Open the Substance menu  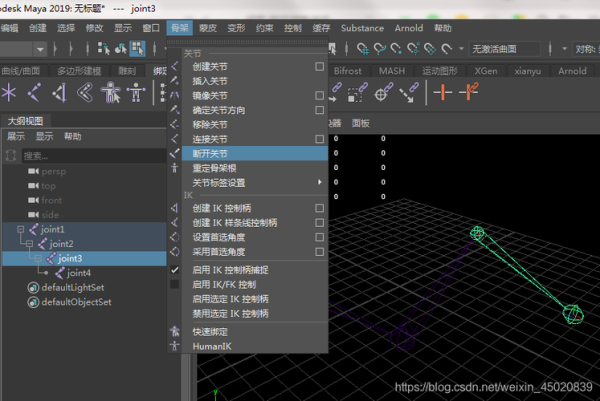click(362, 28)
